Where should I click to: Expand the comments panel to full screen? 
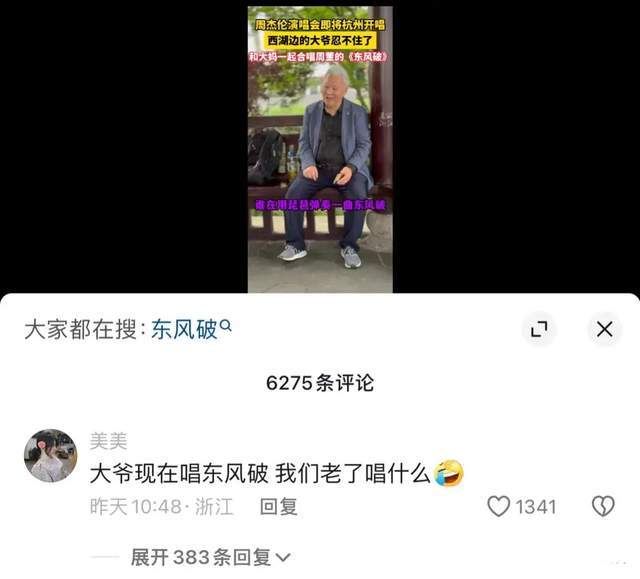[x=539, y=329]
